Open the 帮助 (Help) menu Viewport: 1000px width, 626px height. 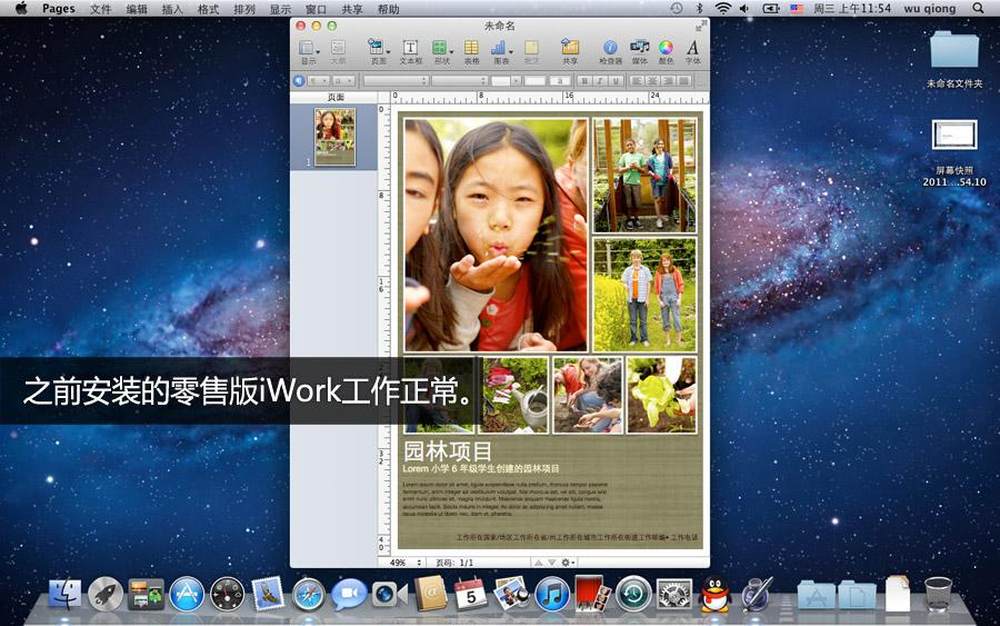(x=388, y=8)
